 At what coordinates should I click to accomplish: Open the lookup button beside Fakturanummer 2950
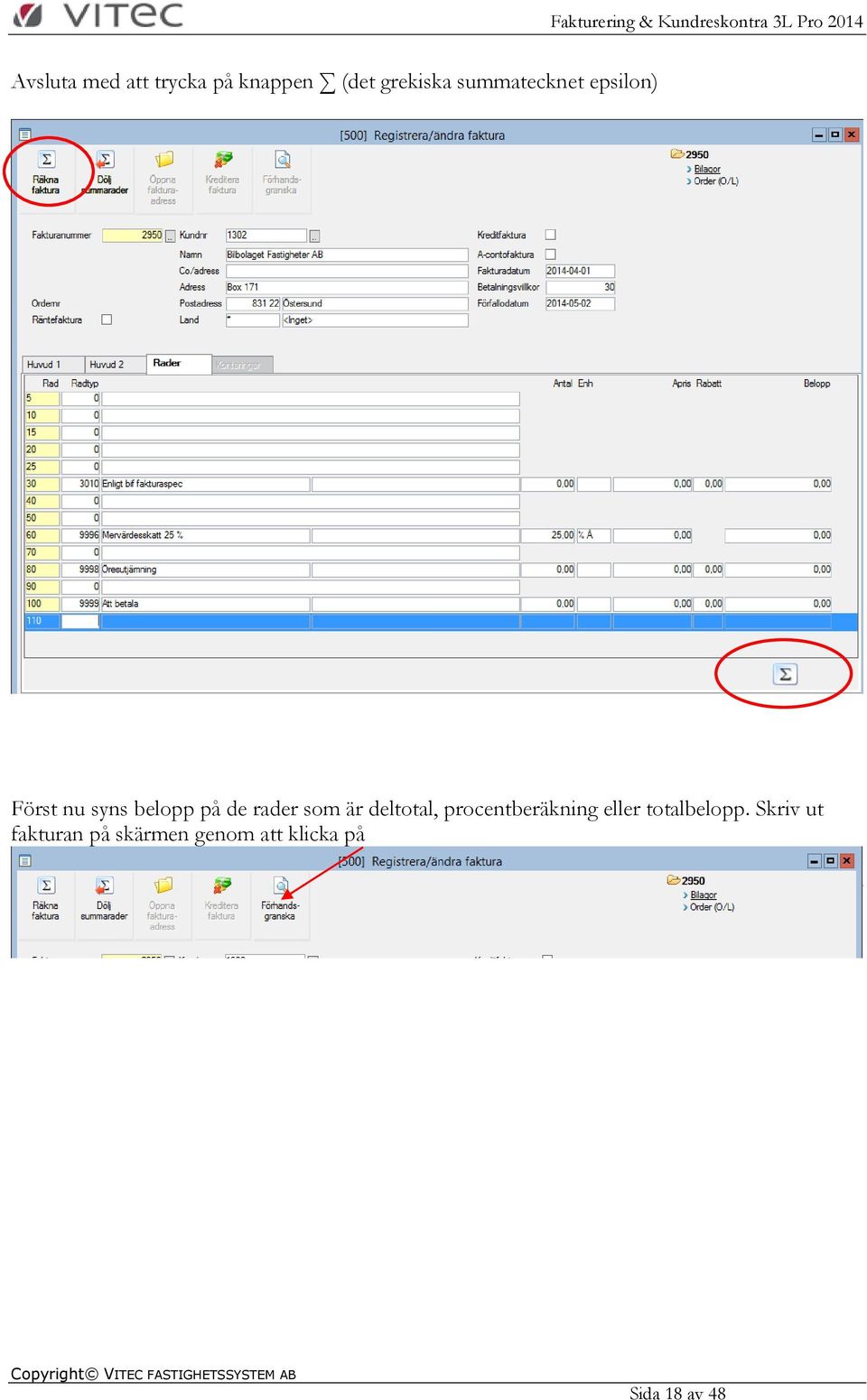[171, 236]
